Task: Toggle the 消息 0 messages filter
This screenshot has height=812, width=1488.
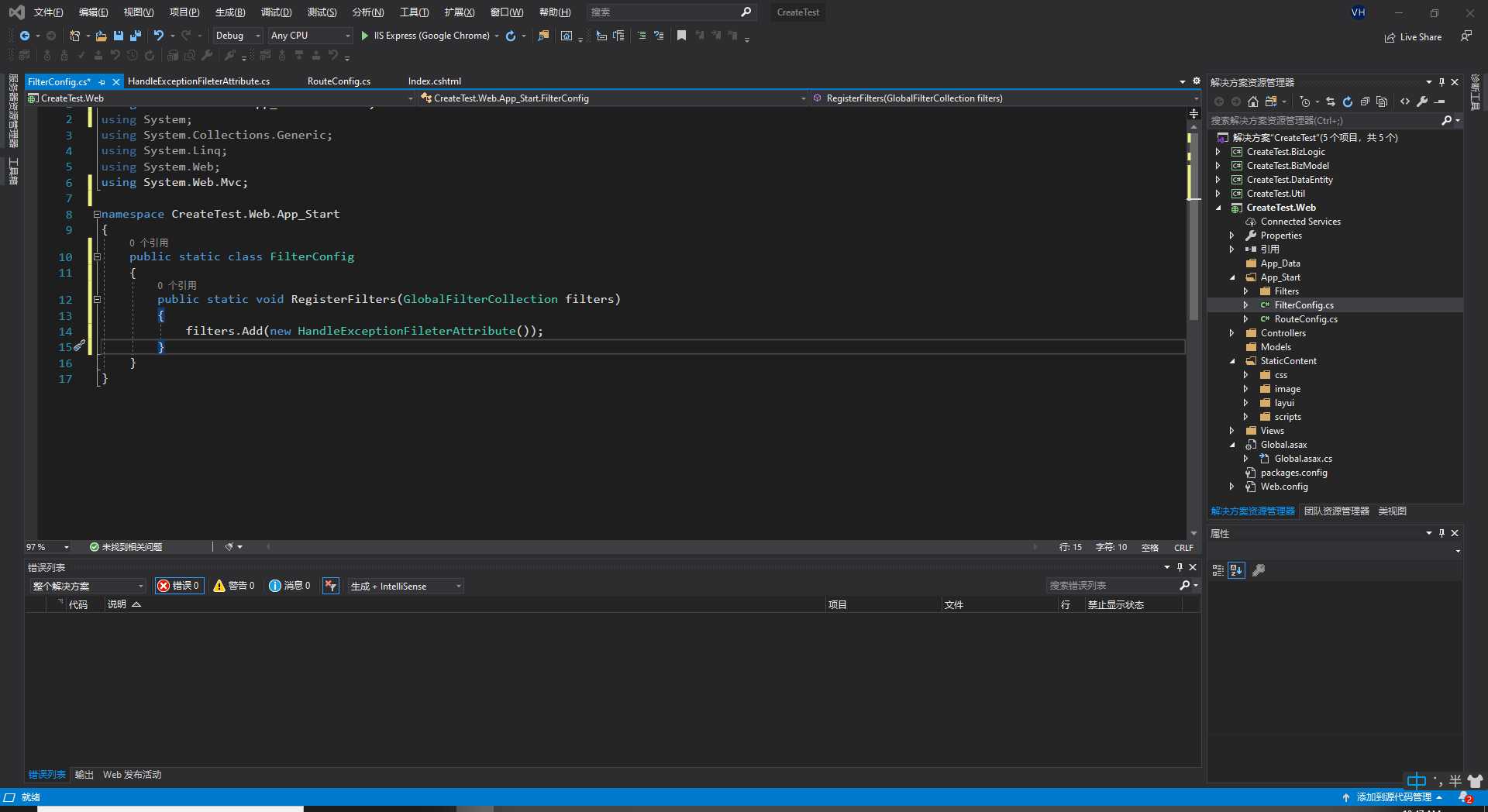Action: pyautogui.click(x=290, y=586)
